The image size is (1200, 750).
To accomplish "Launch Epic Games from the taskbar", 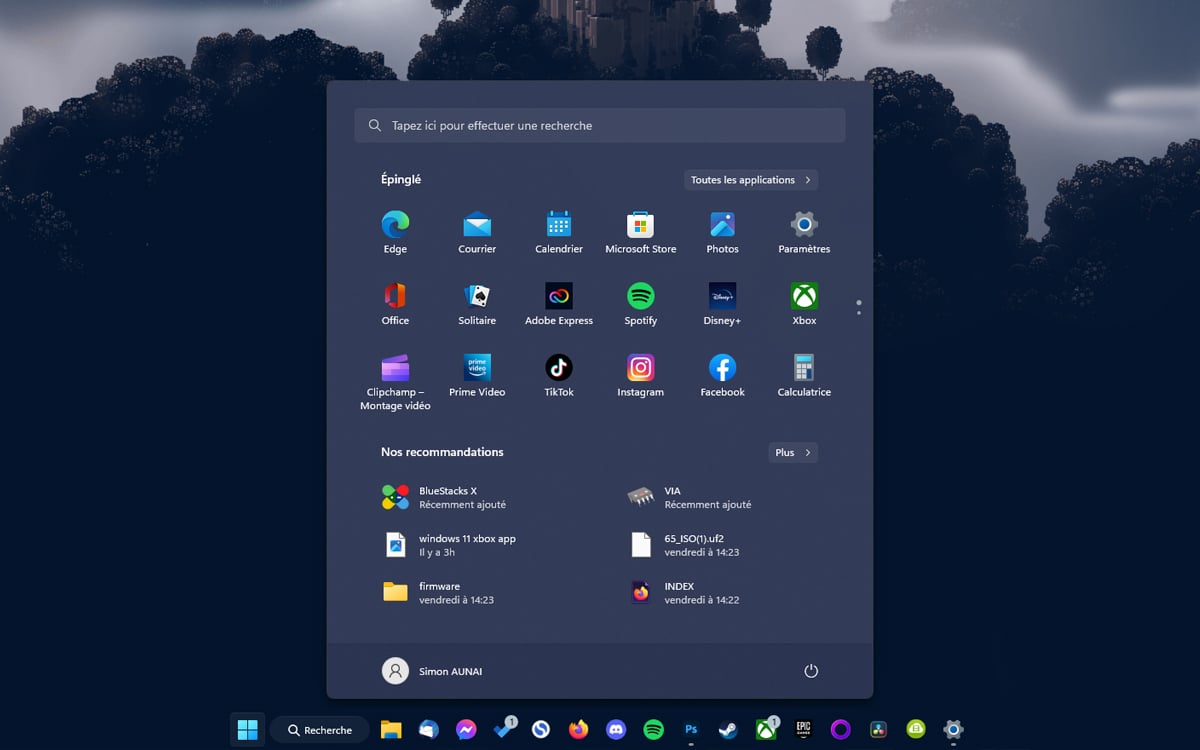I will (803, 730).
